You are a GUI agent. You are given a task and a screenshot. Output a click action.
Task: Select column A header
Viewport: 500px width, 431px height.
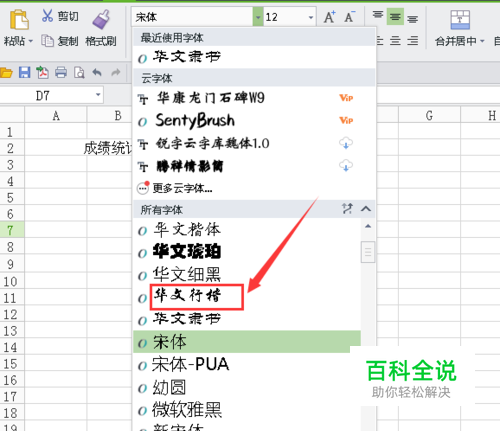[56, 116]
